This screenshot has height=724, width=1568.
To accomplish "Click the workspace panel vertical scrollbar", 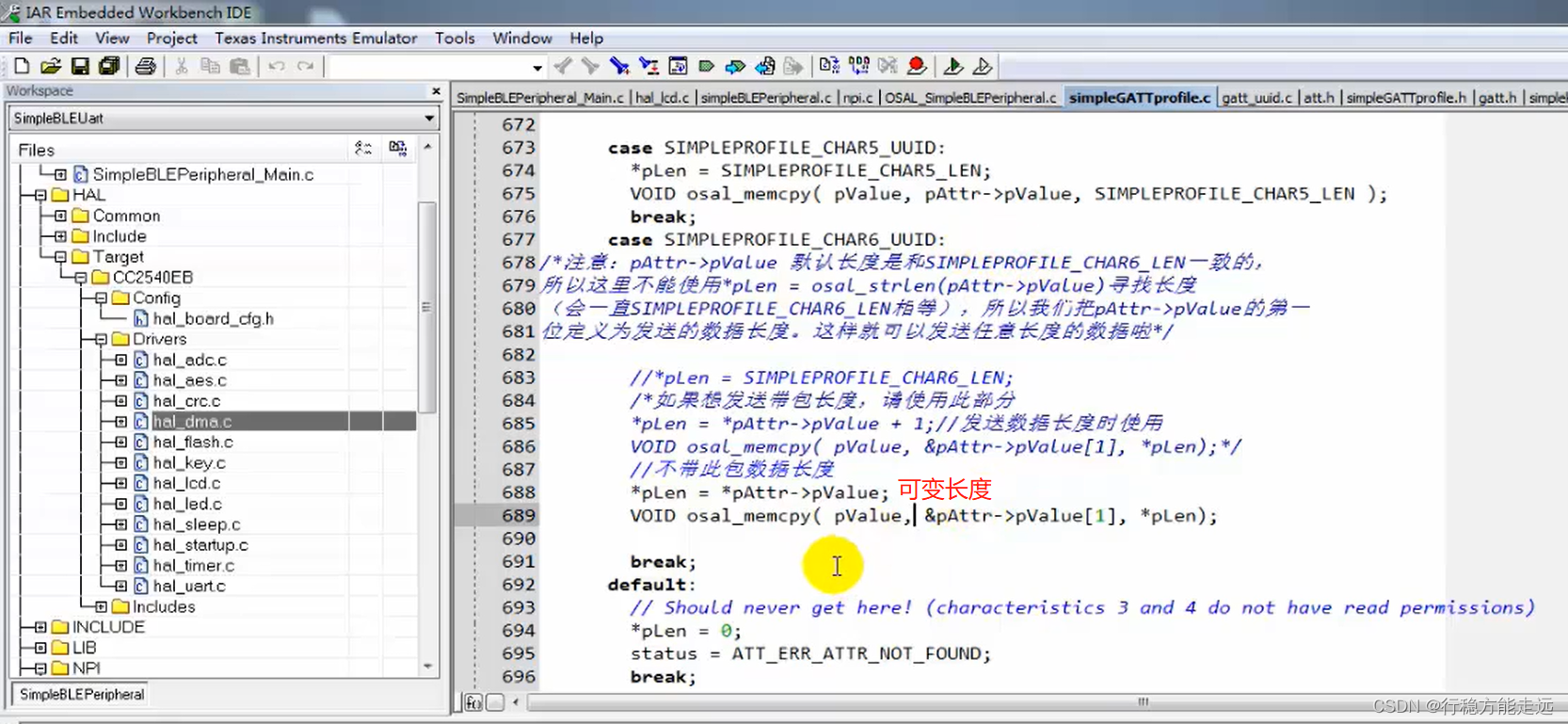I will tap(427, 308).
